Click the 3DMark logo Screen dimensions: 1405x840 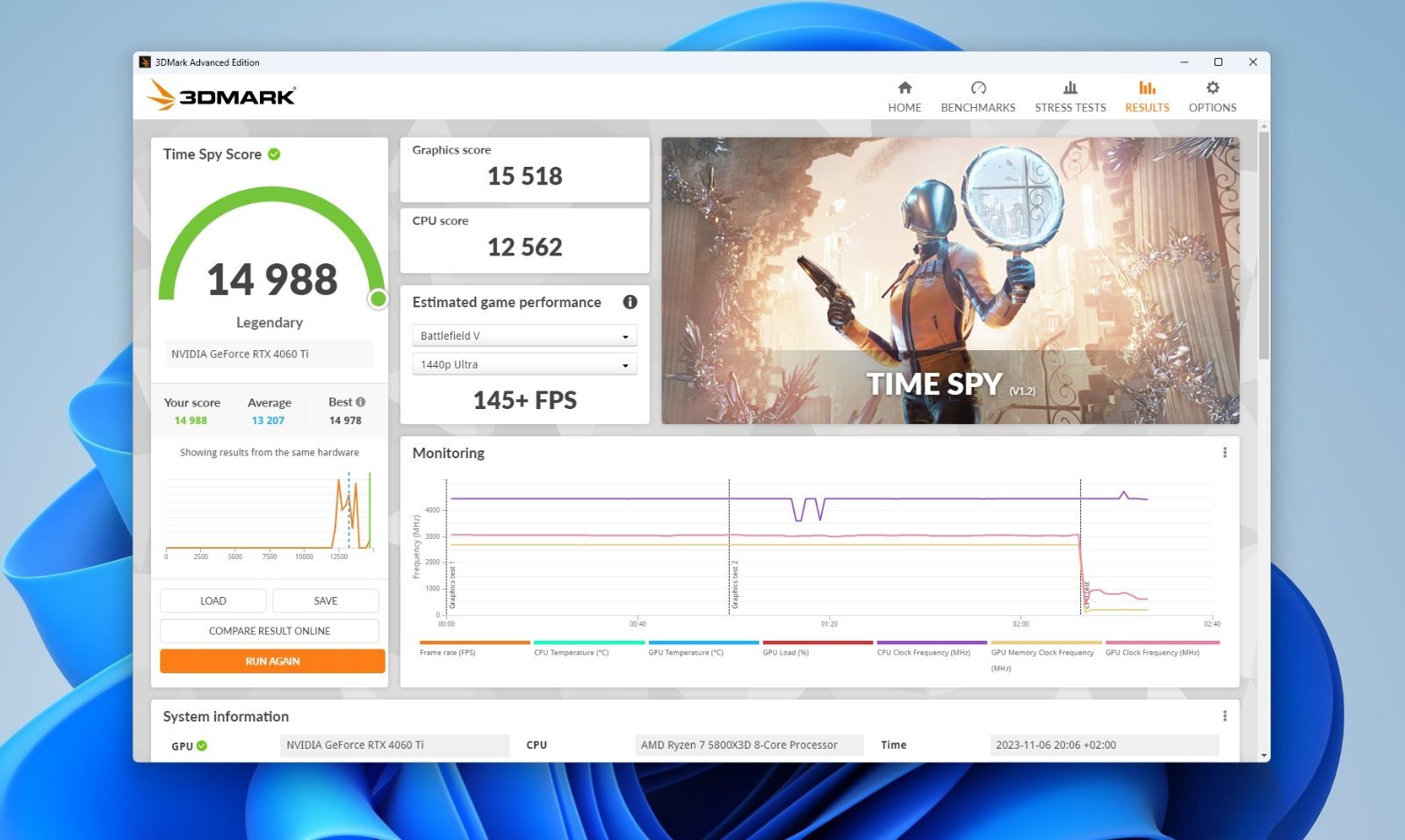pyautogui.click(x=220, y=95)
